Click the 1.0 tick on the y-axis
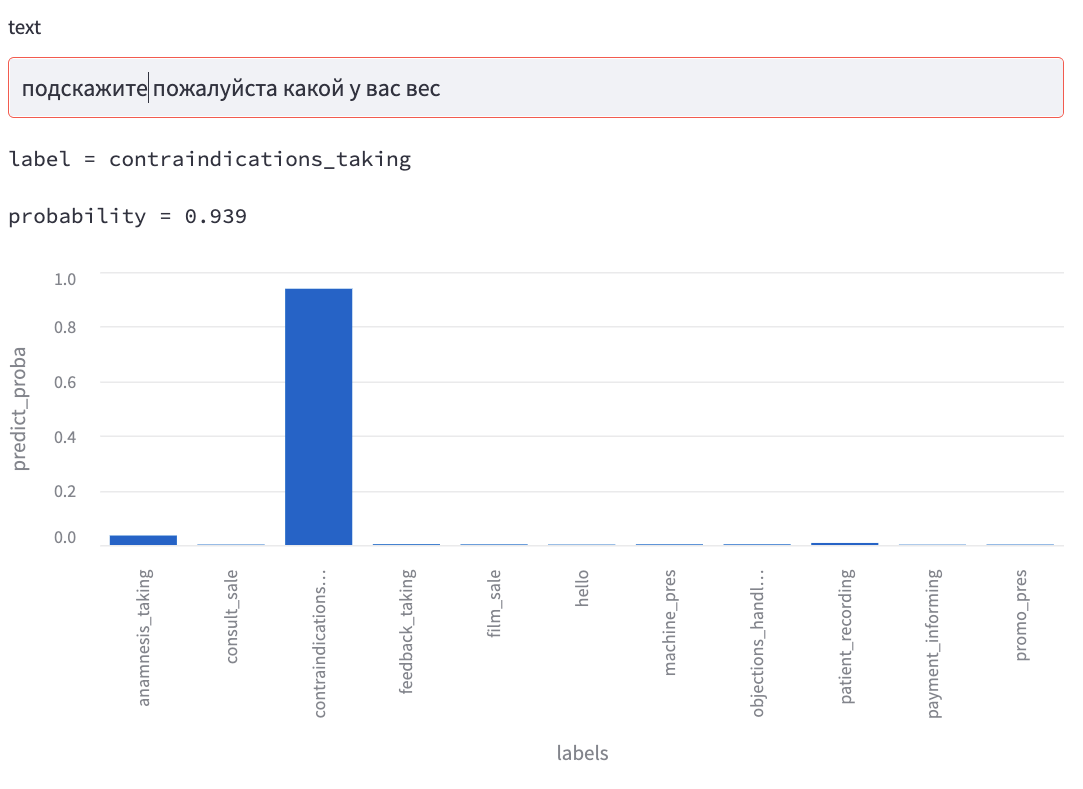Viewport: 1083px width, 789px height. point(64,277)
